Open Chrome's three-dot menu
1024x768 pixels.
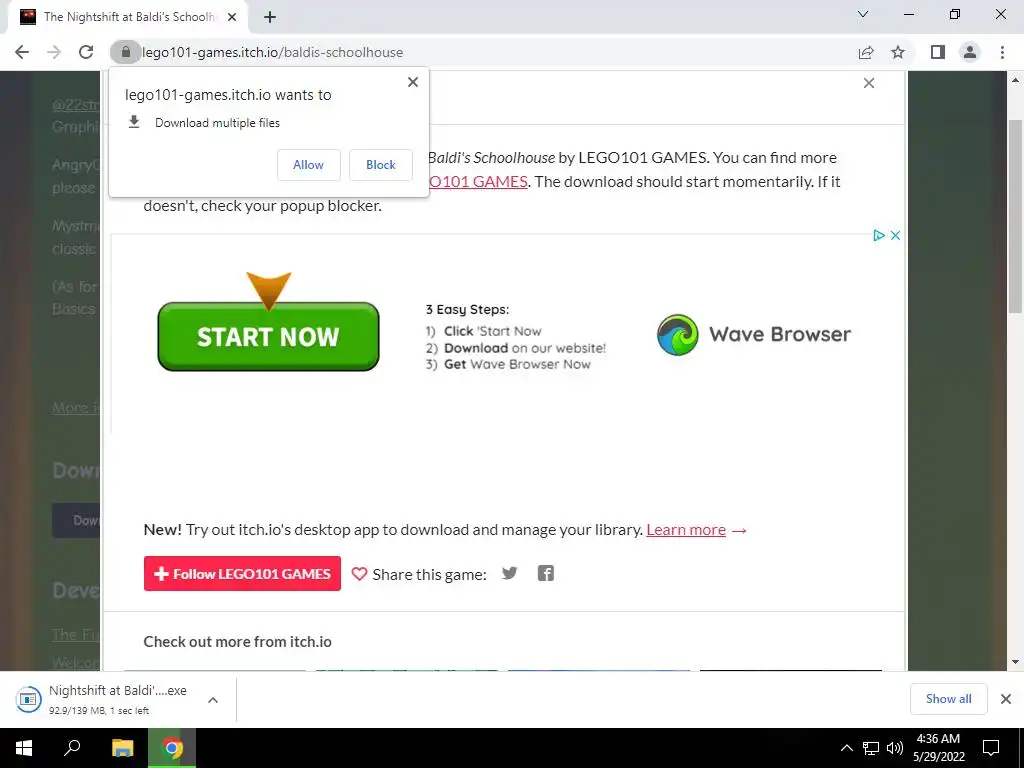pyautogui.click(x=1002, y=52)
